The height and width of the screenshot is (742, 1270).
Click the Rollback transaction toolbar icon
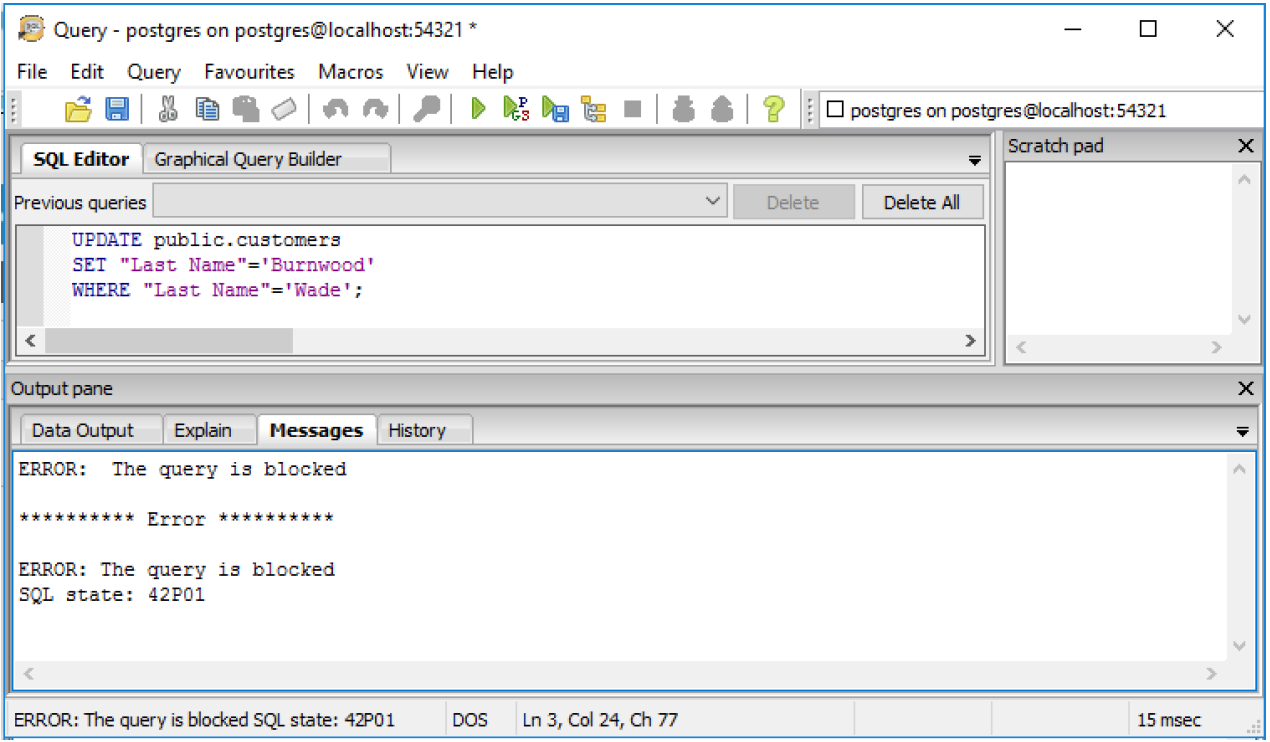(722, 109)
